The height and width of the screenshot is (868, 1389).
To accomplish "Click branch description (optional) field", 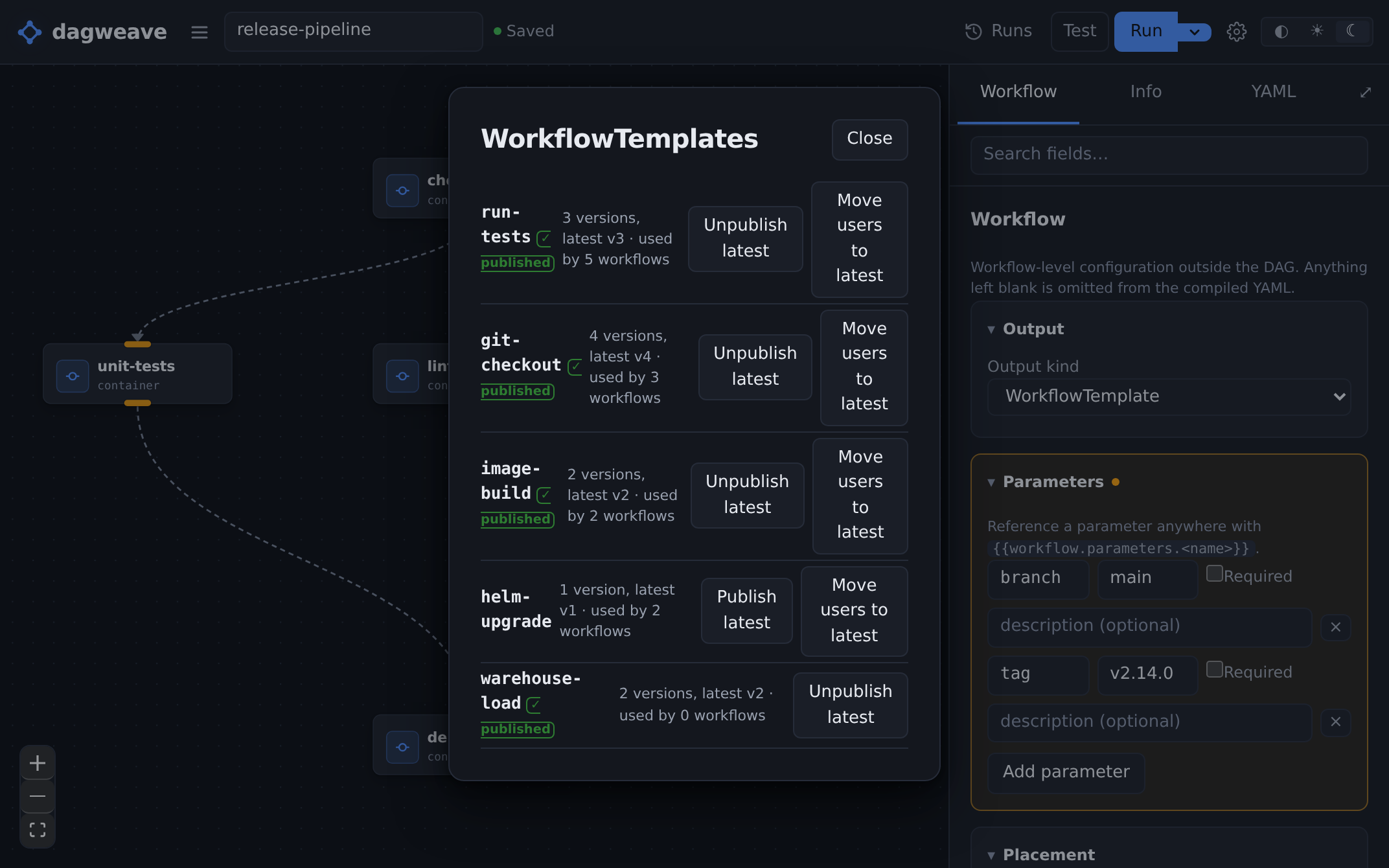I will coord(1149,626).
